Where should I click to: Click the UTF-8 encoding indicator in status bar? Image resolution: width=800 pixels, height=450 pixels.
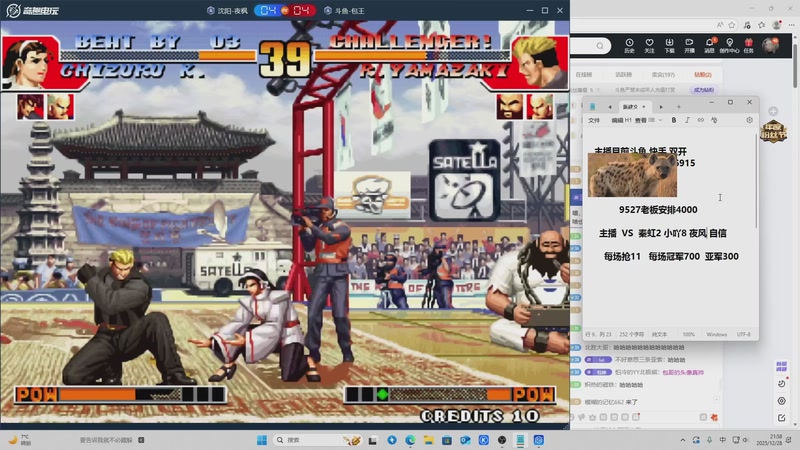click(743, 334)
